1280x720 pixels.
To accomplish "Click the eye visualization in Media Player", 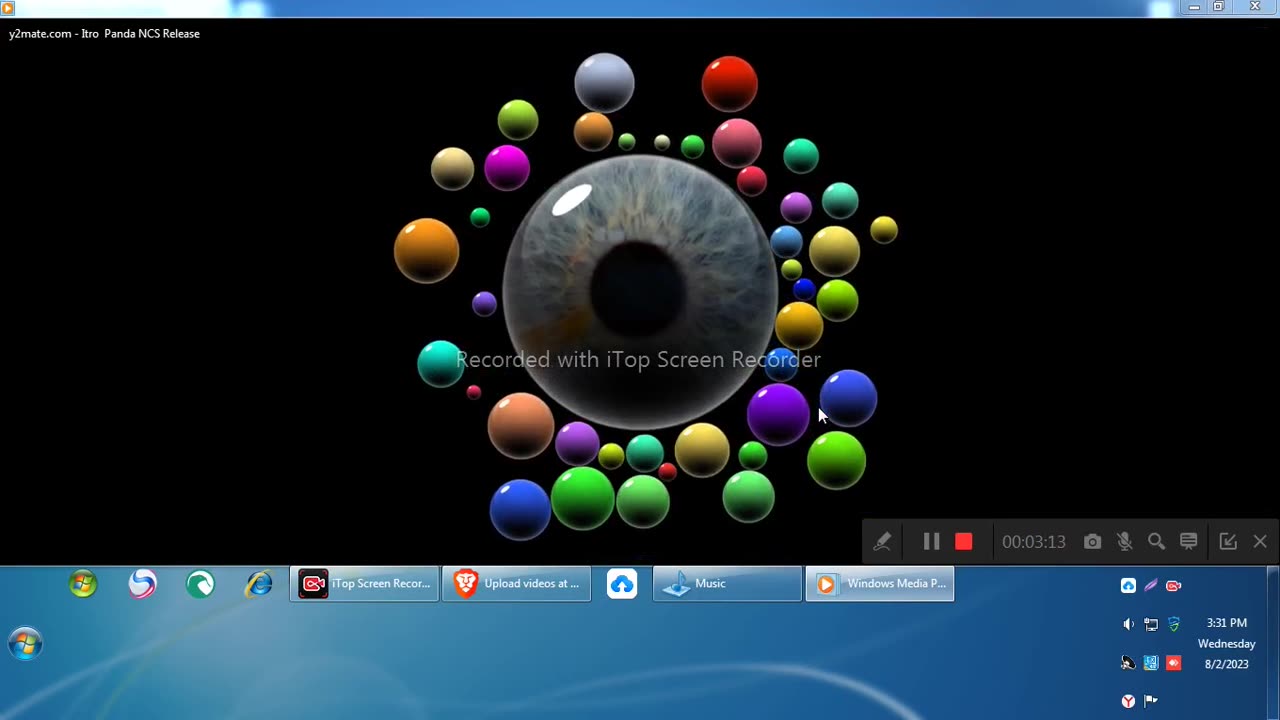I will coord(640,292).
